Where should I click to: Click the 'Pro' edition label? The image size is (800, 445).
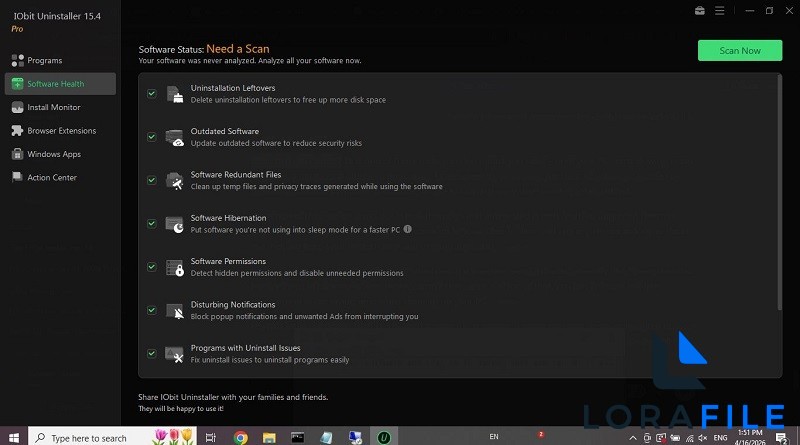click(x=17, y=29)
